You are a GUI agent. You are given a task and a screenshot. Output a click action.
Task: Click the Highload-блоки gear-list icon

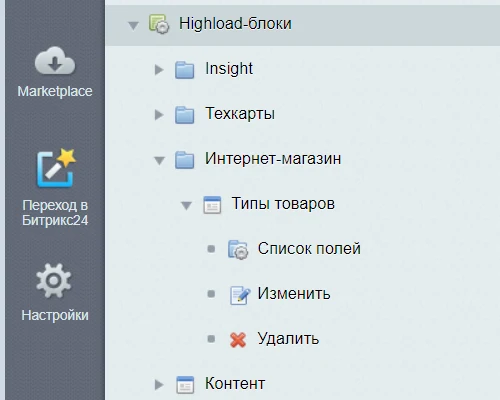(159, 24)
